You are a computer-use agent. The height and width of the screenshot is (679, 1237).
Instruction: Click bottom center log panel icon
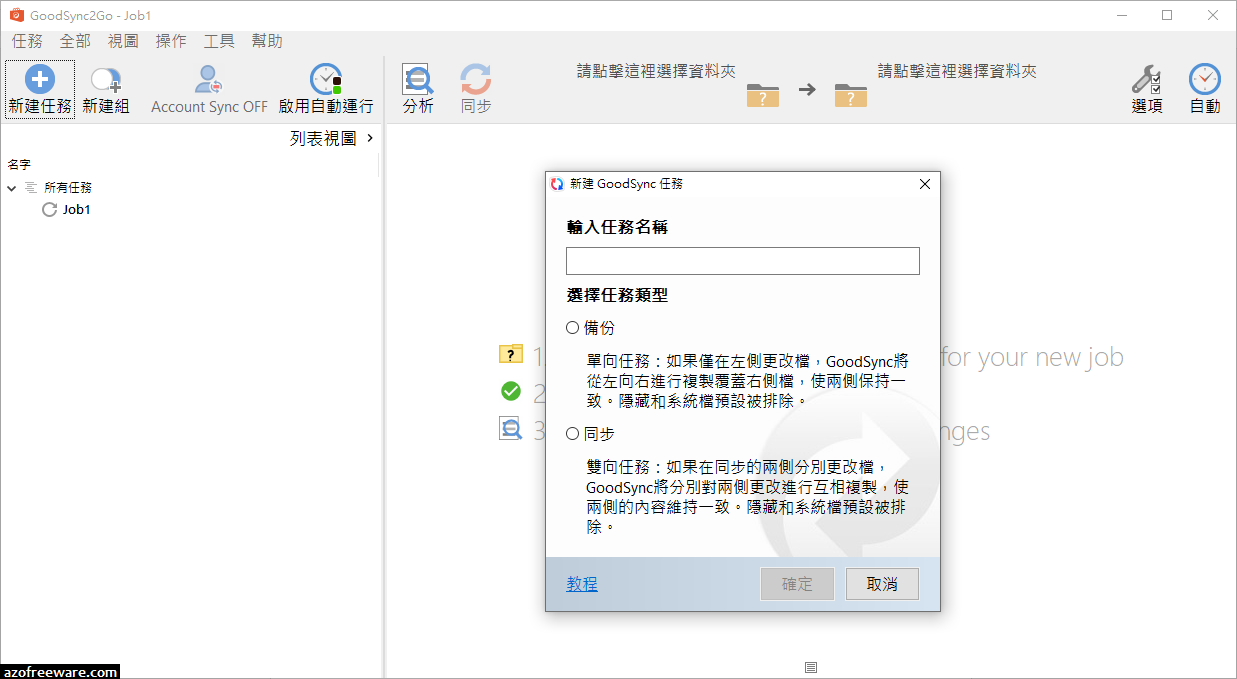(811, 667)
